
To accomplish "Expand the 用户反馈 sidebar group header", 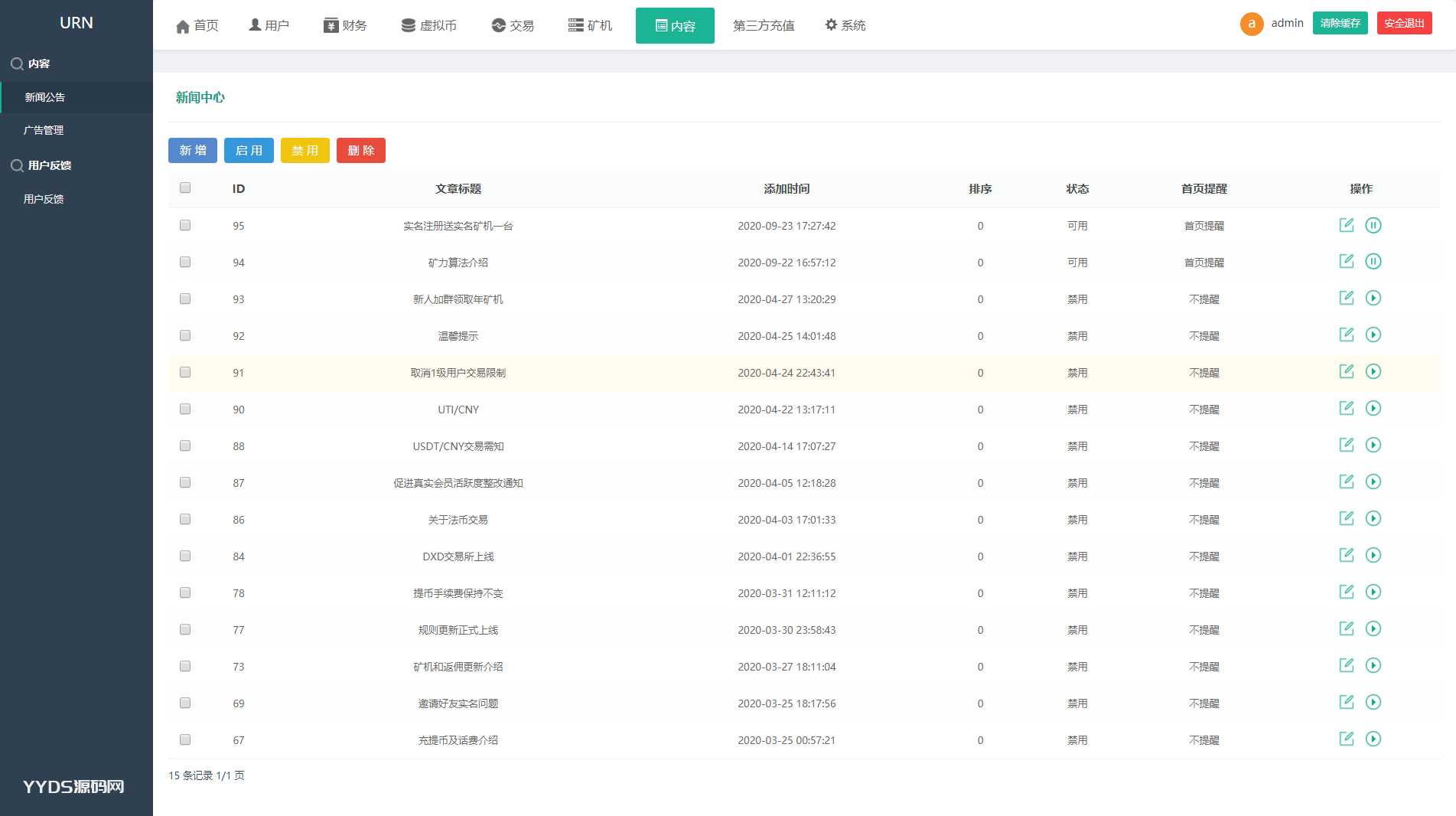I will click(x=49, y=165).
